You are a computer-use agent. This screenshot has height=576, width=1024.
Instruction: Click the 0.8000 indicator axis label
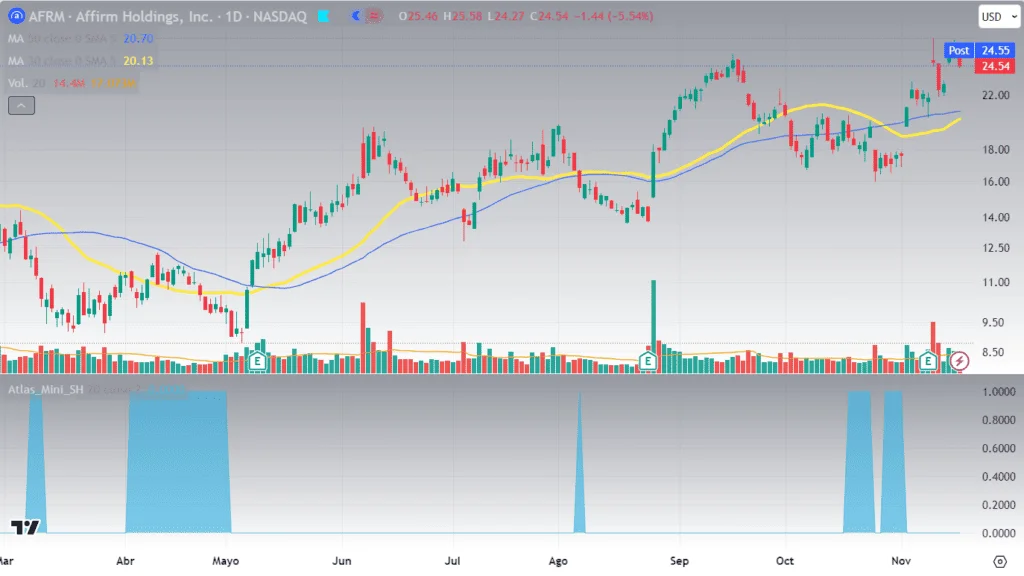999,420
